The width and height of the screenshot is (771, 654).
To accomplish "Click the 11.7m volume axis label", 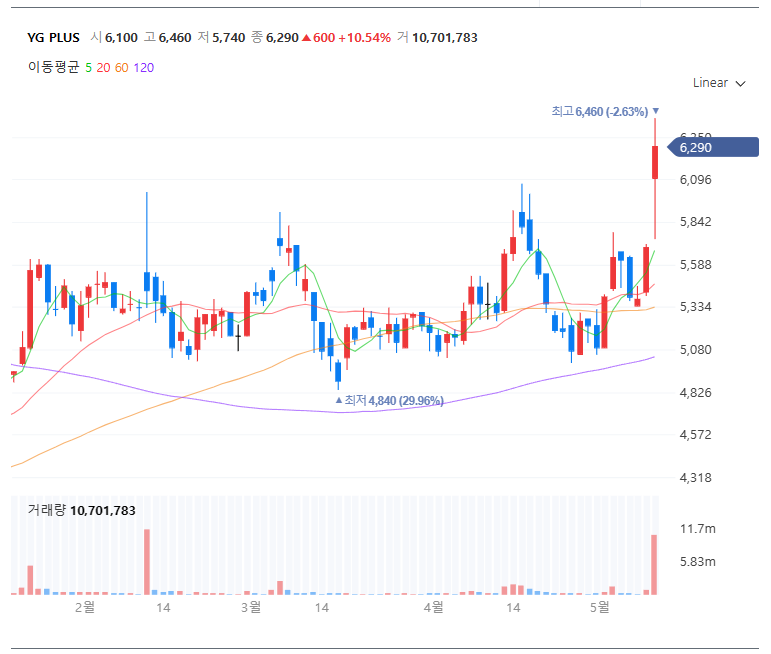I will point(698,529).
